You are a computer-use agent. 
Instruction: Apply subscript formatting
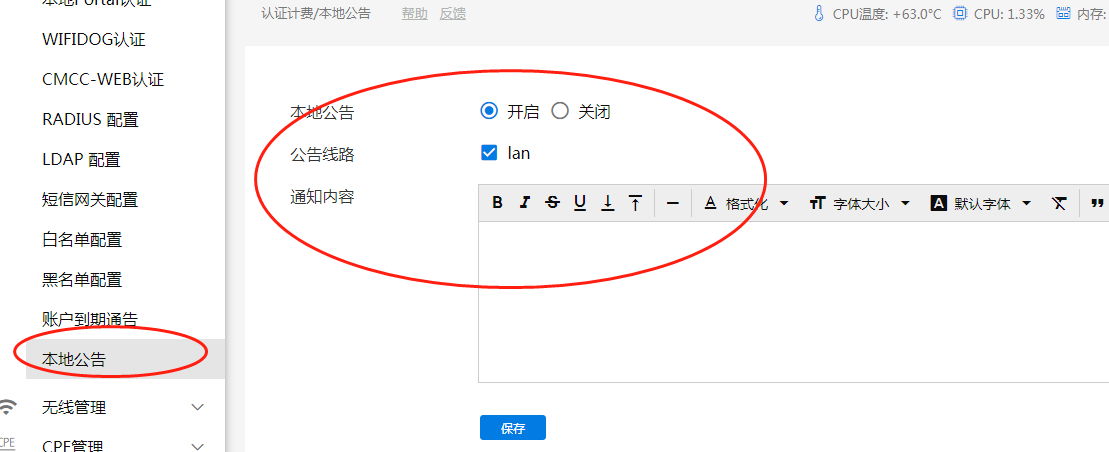(x=607, y=203)
